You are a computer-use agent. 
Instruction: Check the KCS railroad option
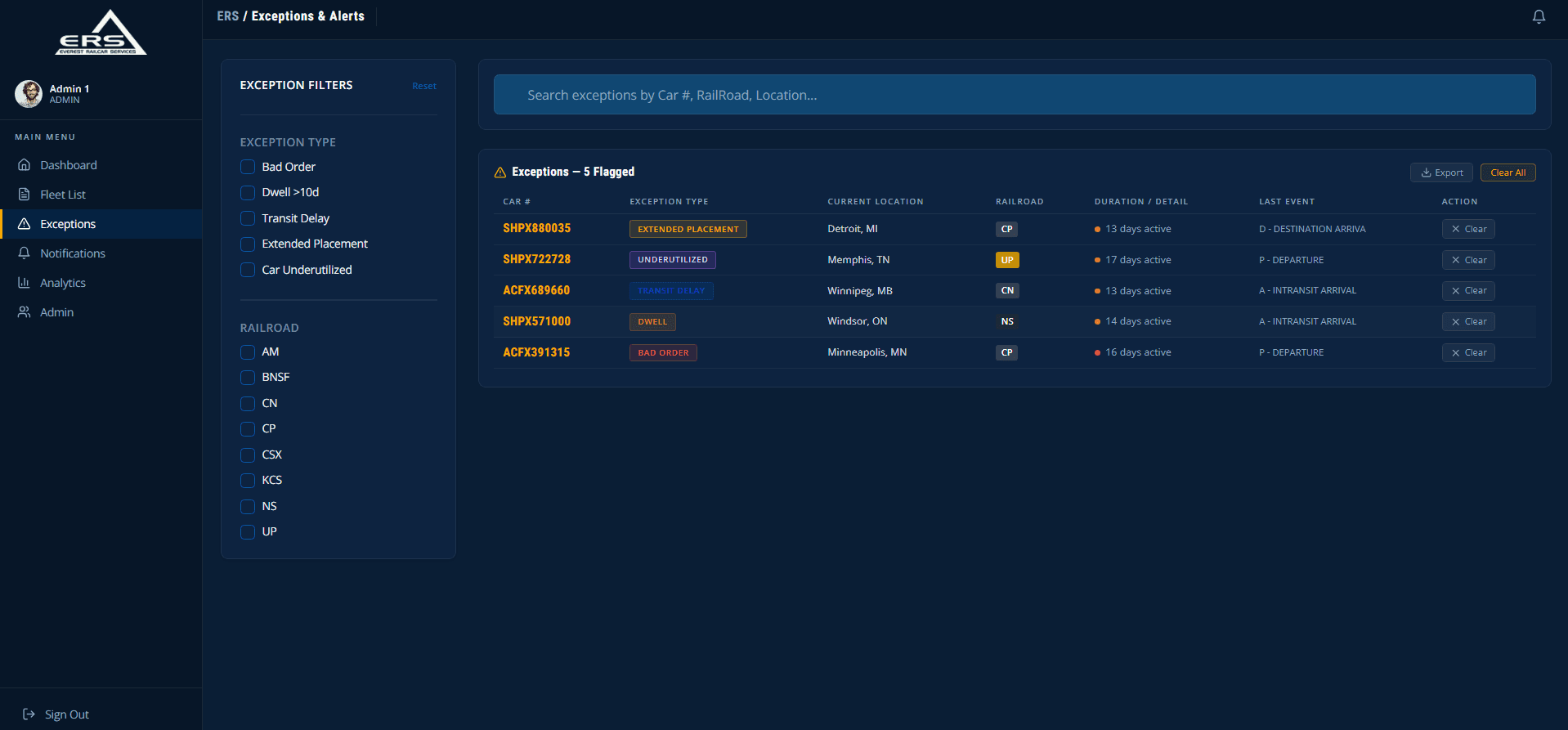[x=248, y=481]
